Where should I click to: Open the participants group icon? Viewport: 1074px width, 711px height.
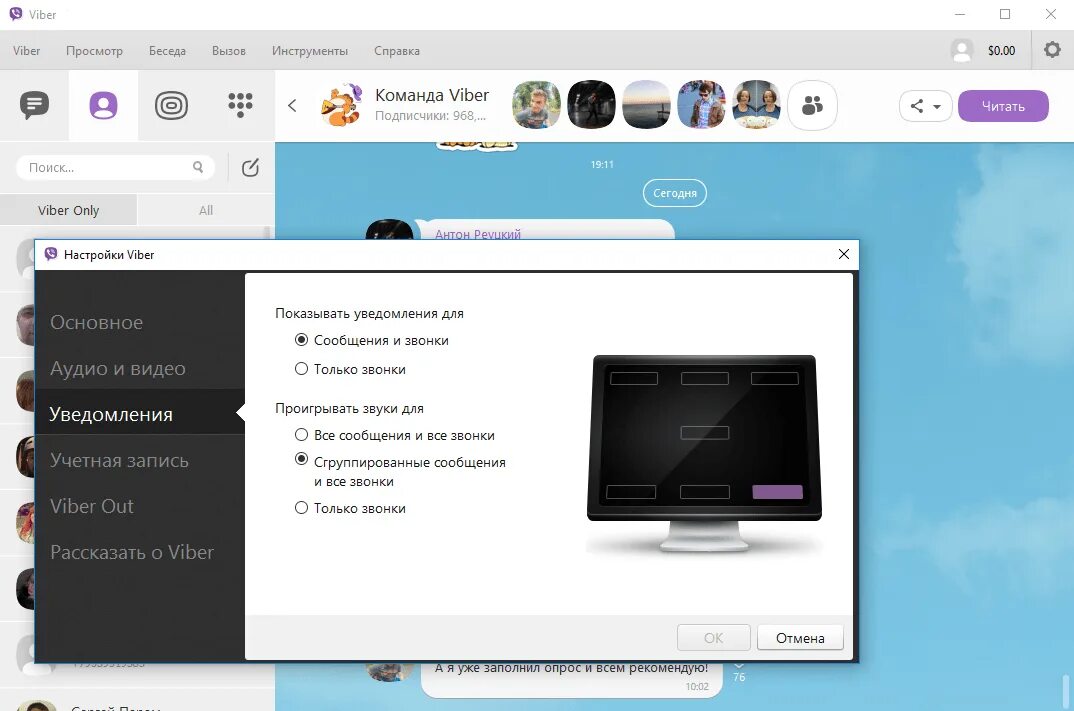click(x=812, y=105)
